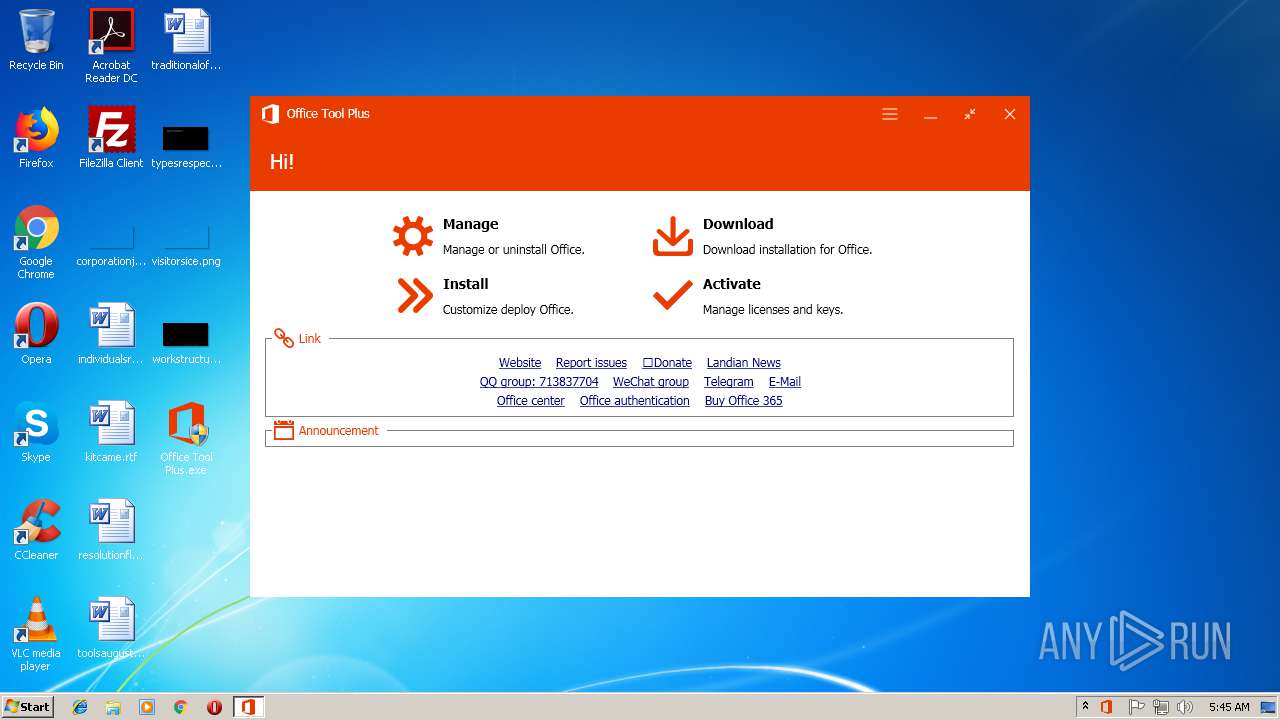Image resolution: width=1280 pixels, height=720 pixels.
Task: Open the Windows Start menu
Action: point(28,706)
